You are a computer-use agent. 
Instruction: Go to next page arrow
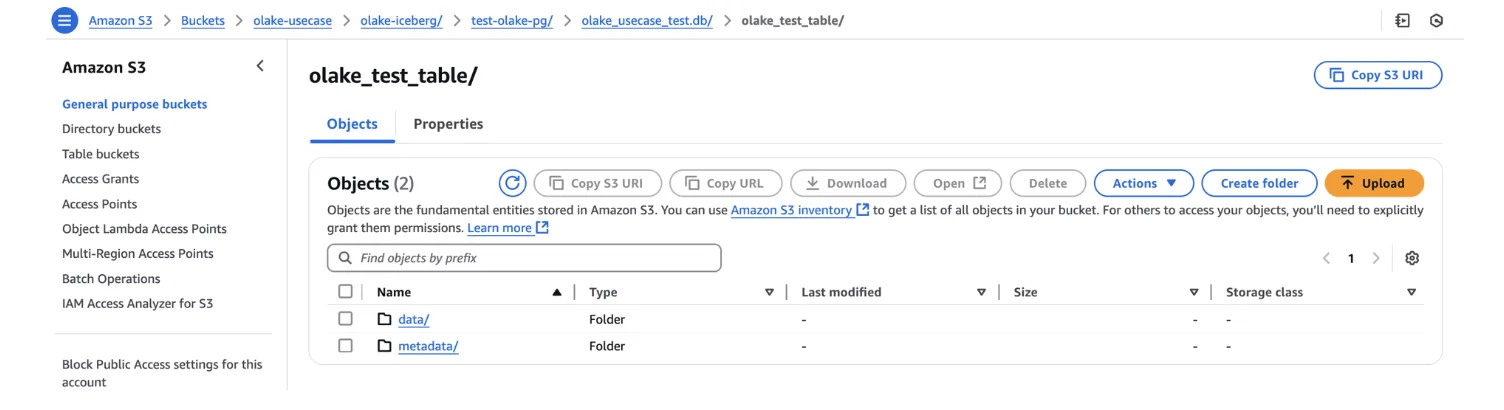1376,258
